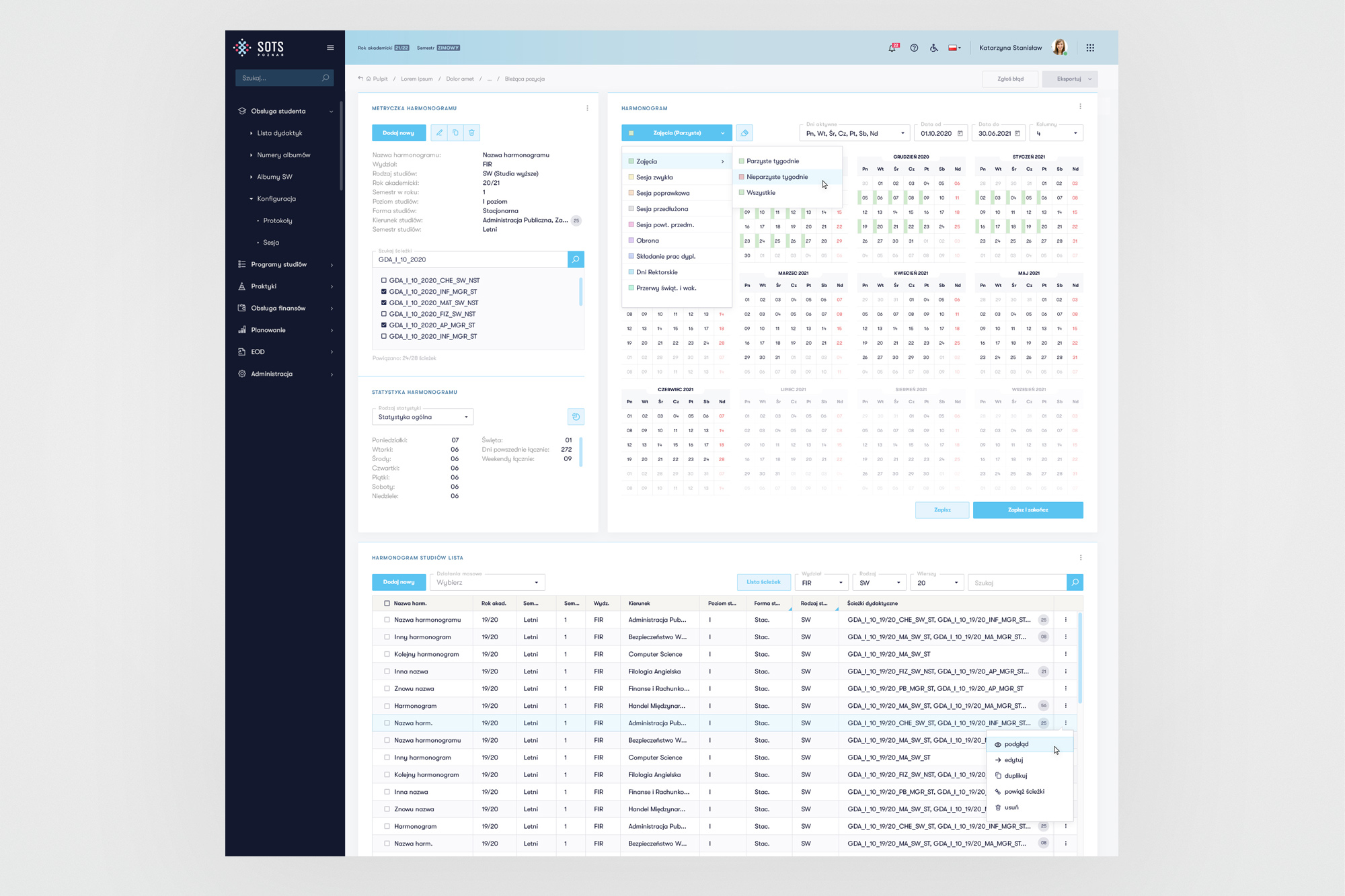This screenshot has width=1345, height=896.
Task: Uncheck GDA_I_10_2020_MAT_SW_NST checkbox
Action: (384, 303)
